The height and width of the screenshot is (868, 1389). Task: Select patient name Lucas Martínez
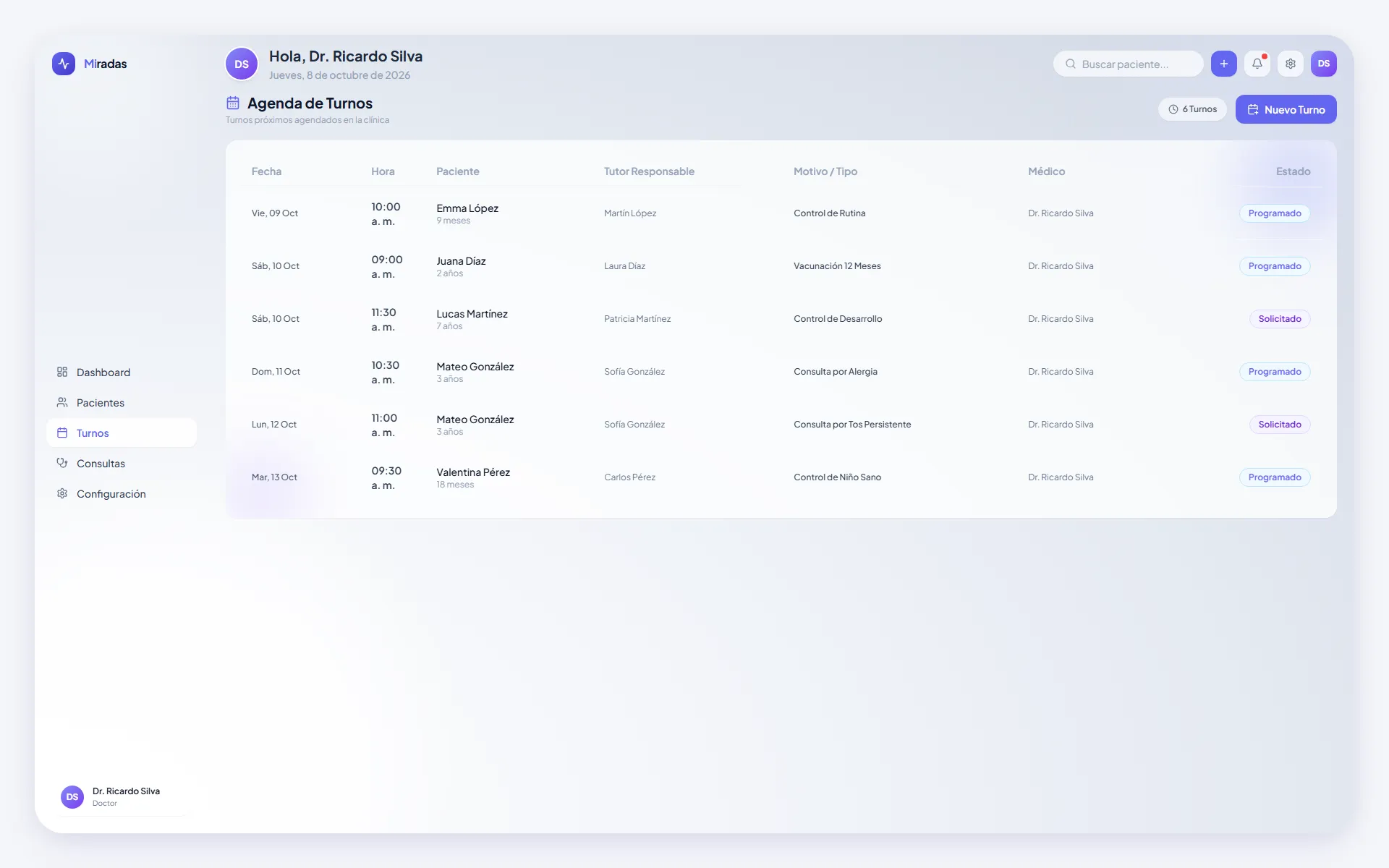(x=472, y=314)
